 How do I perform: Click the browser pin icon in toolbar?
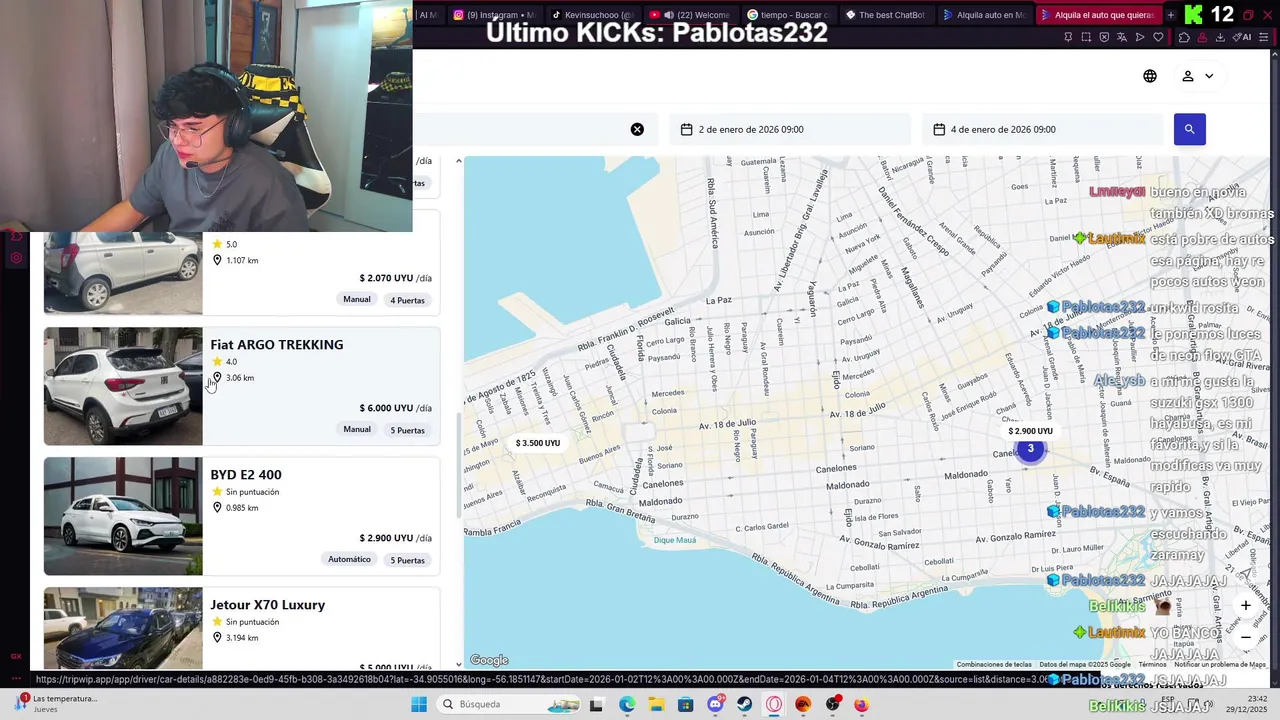[x=1068, y=37]
